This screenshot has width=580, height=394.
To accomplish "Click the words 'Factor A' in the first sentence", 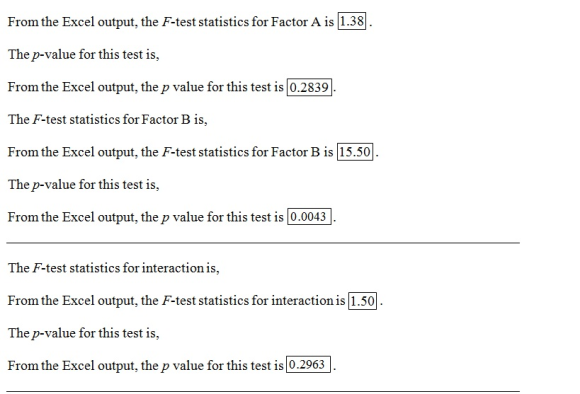I will 296,22.
